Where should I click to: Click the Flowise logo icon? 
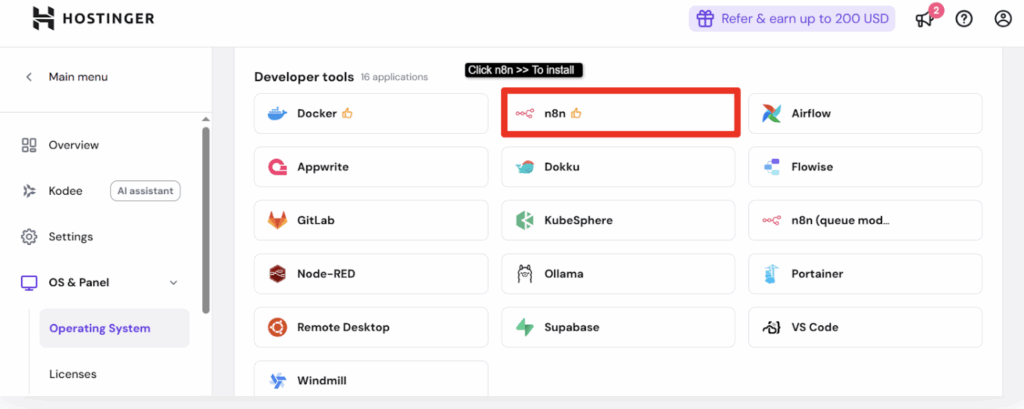pos(771,167)
